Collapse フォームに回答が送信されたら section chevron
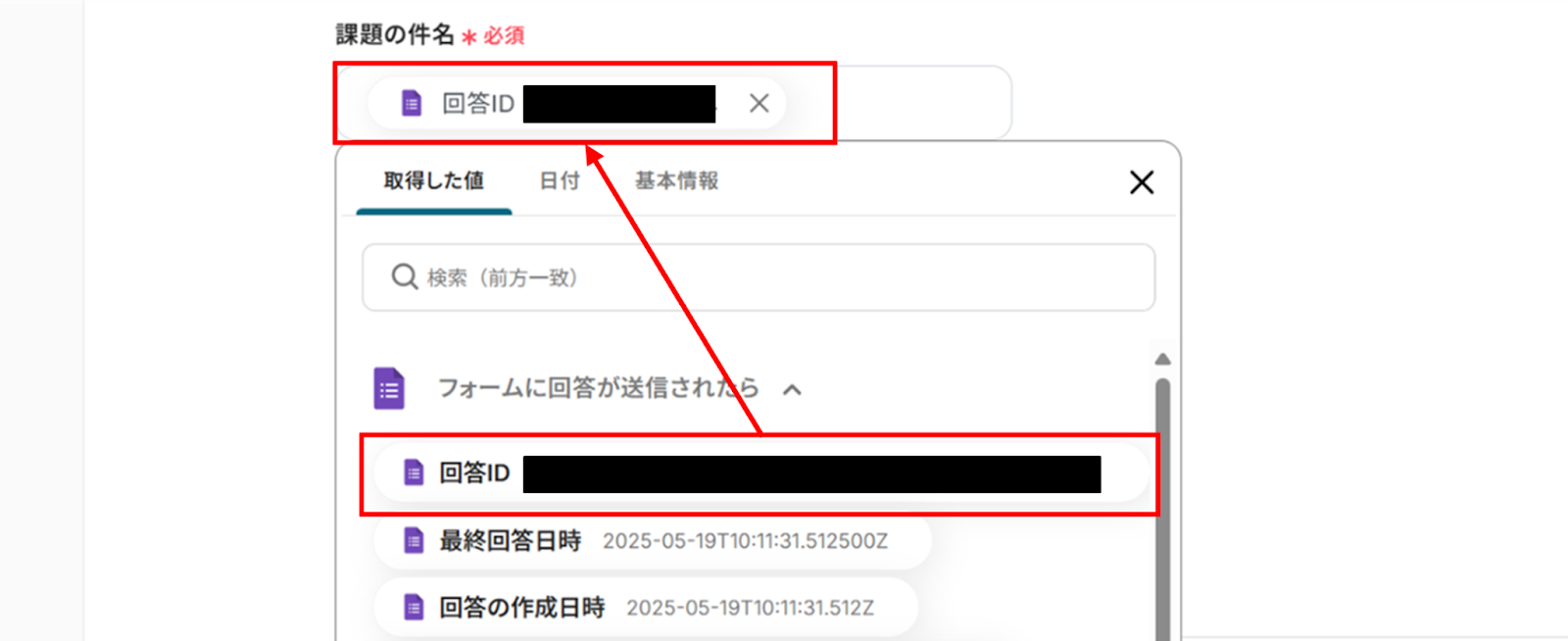Image resolution: width=1568 pixels, height=641 pixels. point(792,389)
